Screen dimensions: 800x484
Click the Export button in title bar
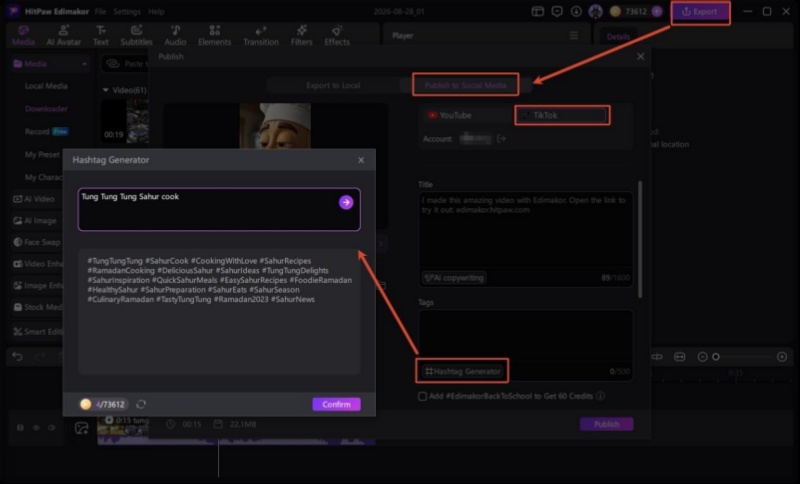tap(699, 12)
